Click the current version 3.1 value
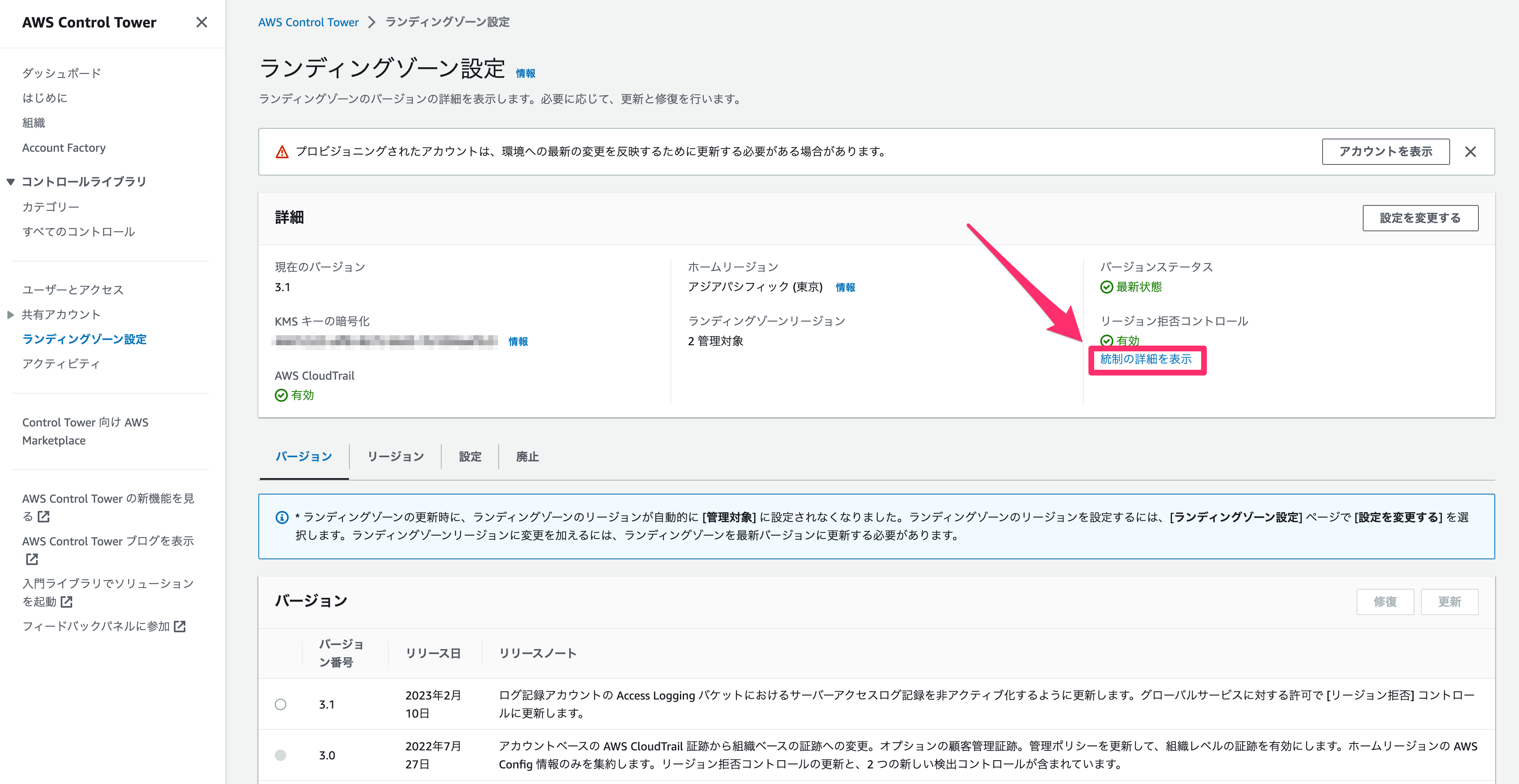 [x=283, y=288]
